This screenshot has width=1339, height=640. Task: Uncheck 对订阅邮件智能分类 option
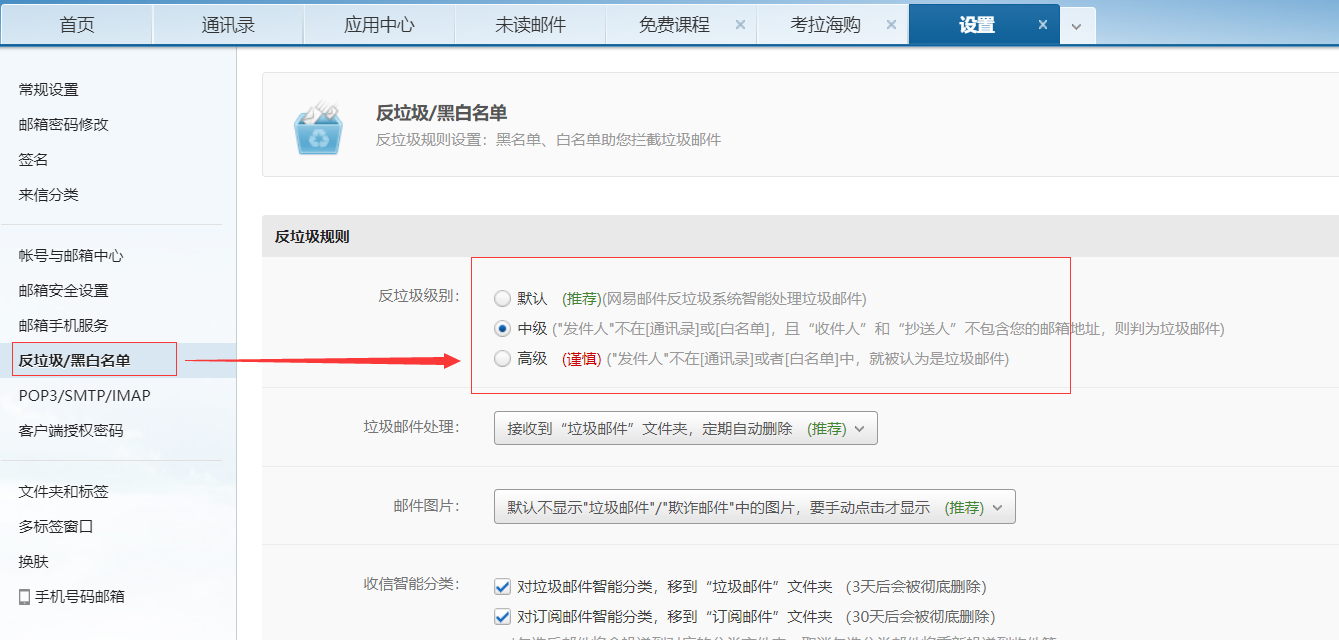point(501,617)
